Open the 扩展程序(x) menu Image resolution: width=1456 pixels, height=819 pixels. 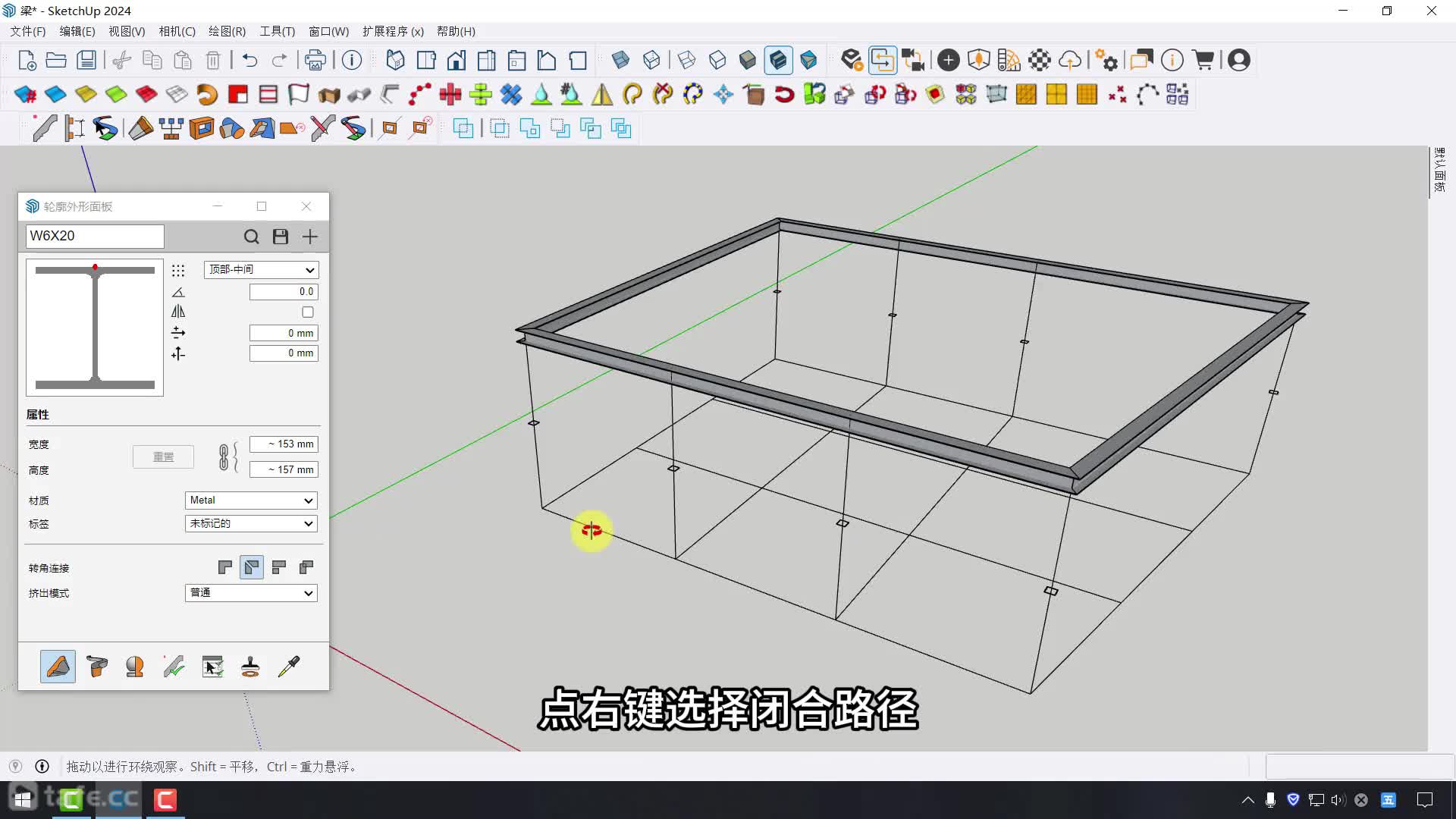click(x=393, y=31)
